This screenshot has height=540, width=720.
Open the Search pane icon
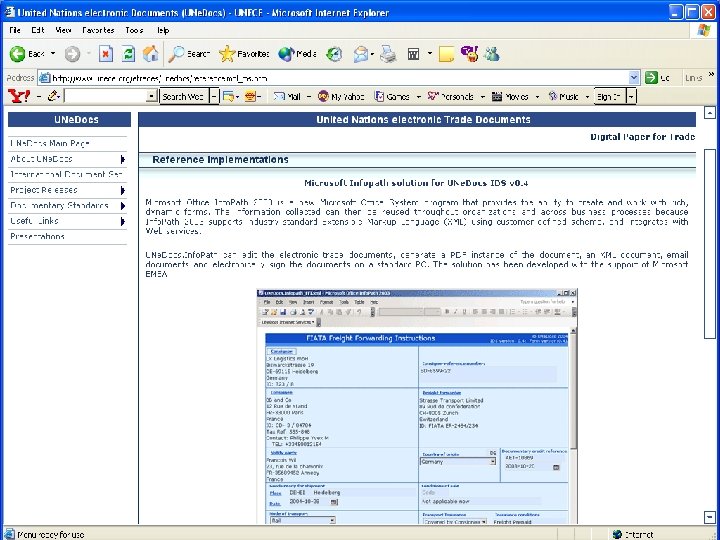(x=176, y=54)
